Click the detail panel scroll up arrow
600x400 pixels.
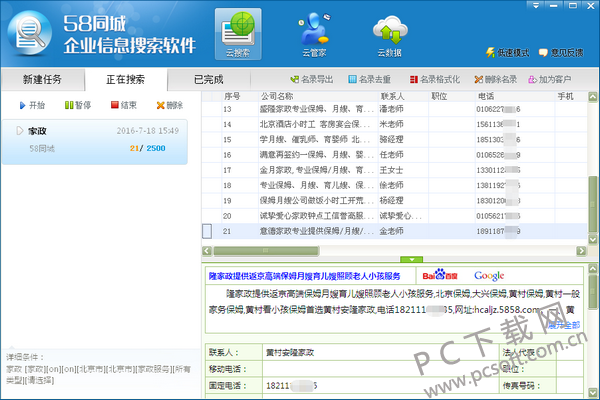tap(593, 268)
